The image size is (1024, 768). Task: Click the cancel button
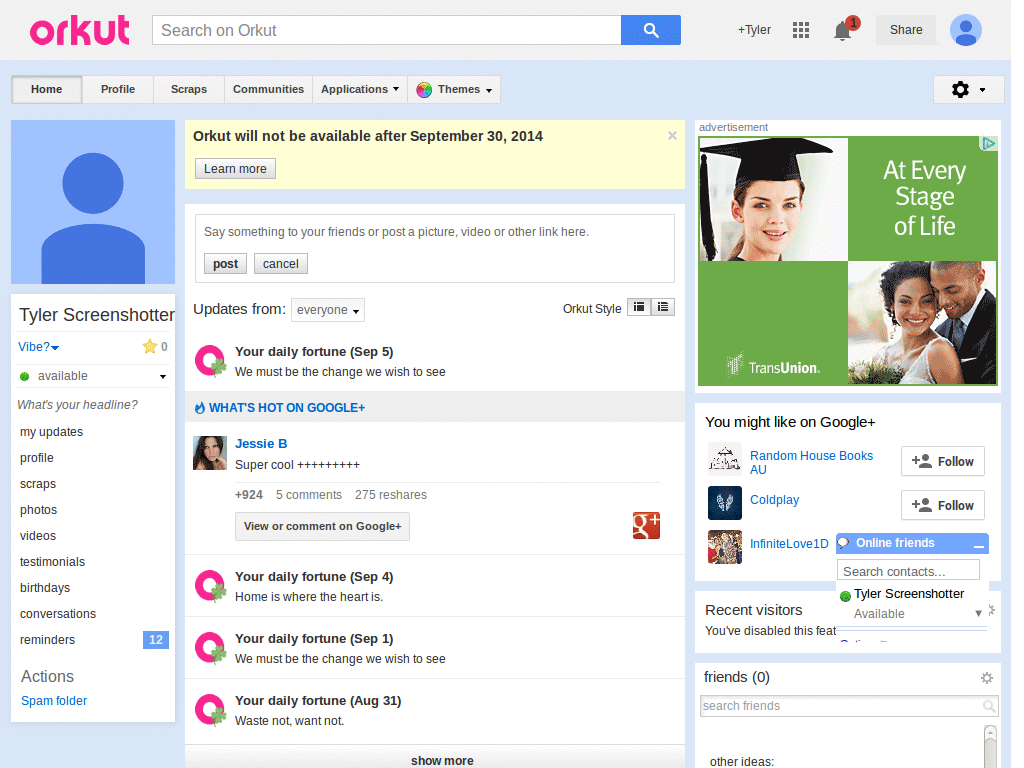pyautogui.click(x=281, y=264)
